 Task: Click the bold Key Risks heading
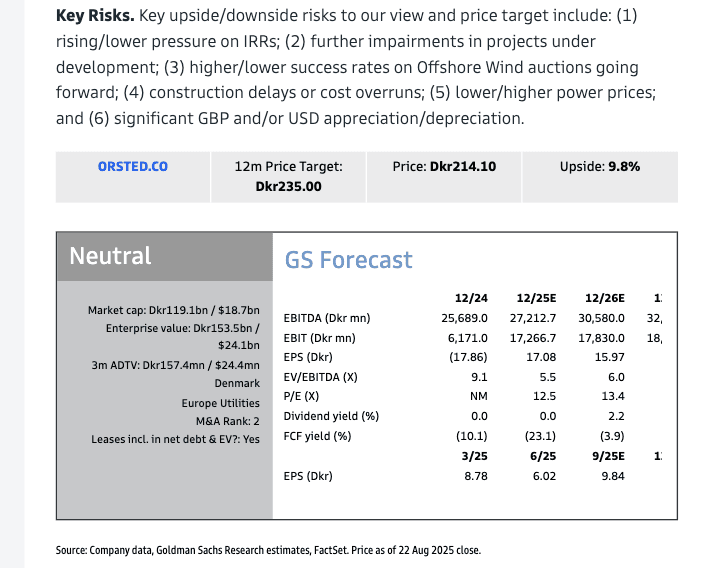click(x=95, y=16)
